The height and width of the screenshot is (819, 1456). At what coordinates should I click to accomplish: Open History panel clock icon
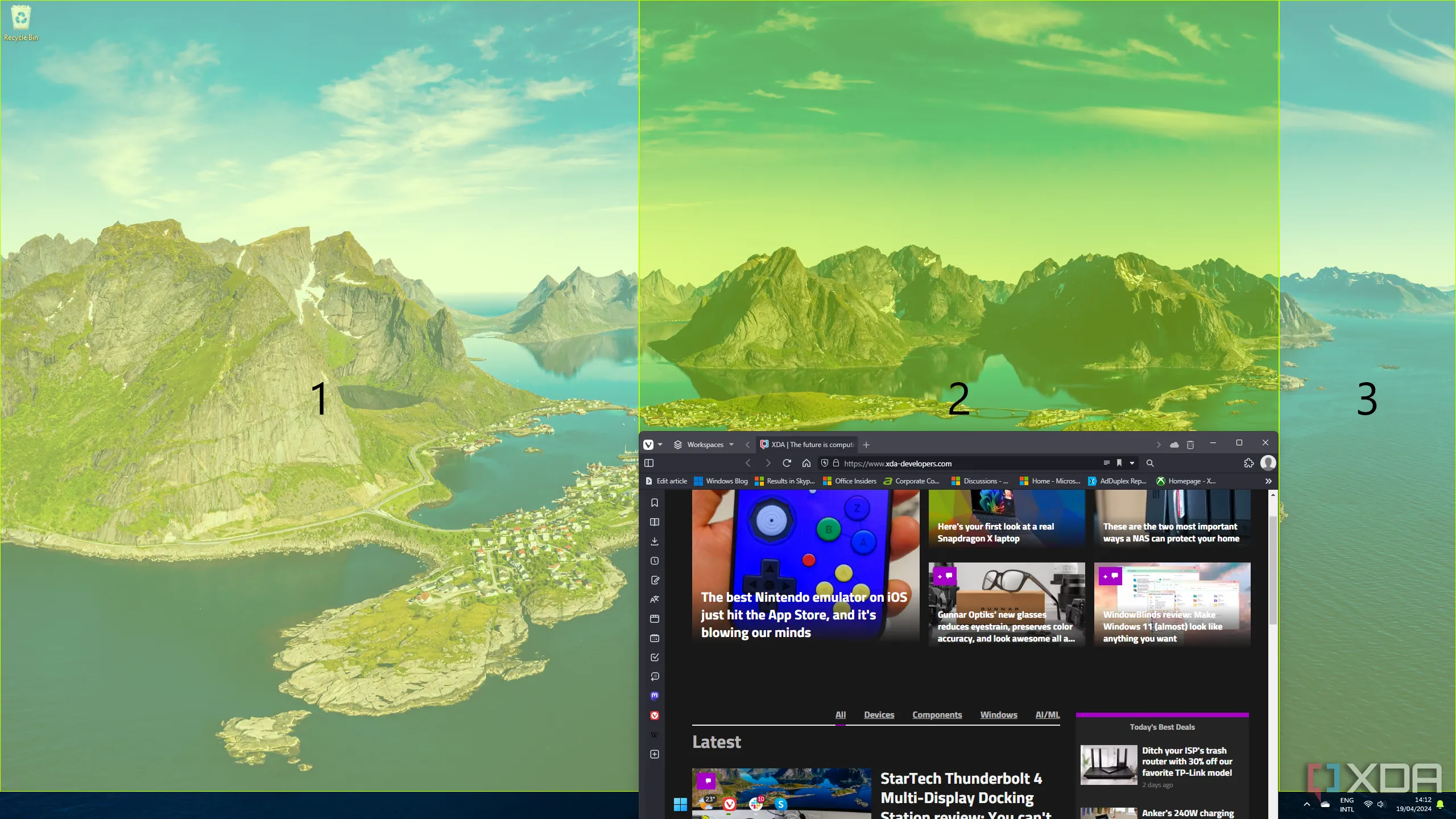(x=655, y=561)
